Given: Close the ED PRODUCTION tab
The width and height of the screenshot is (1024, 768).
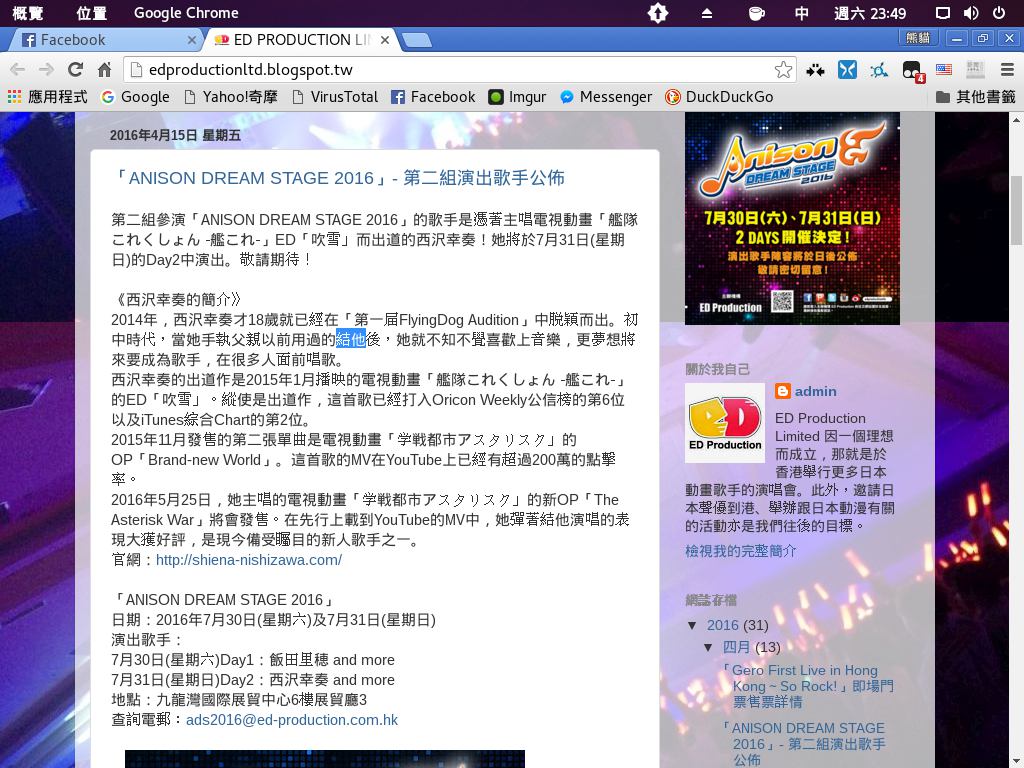Looking at the screenshot, I should point(385,40).
